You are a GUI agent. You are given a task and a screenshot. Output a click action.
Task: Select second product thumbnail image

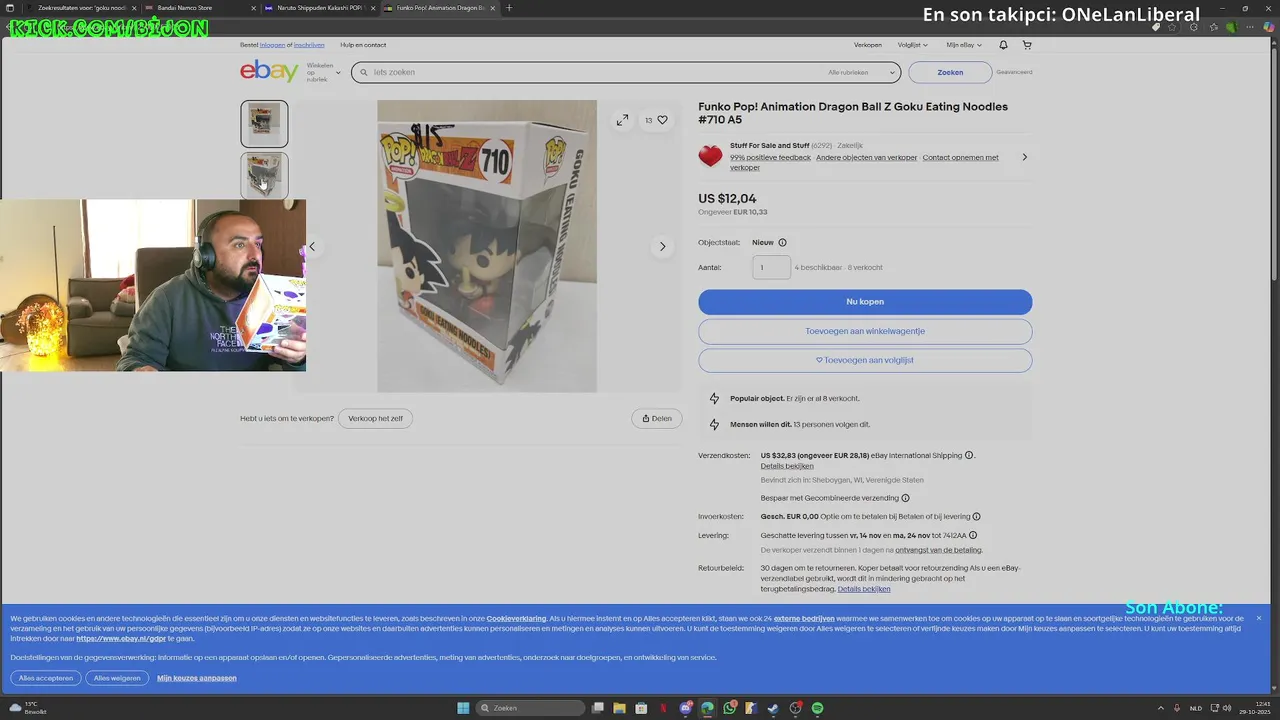tap(264, 175)
